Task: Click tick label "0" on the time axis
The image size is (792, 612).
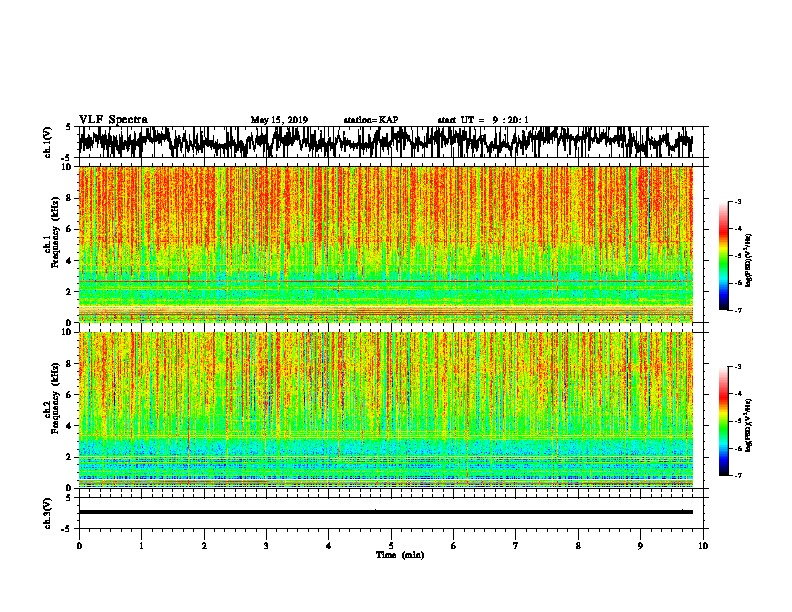Action: 79,546
